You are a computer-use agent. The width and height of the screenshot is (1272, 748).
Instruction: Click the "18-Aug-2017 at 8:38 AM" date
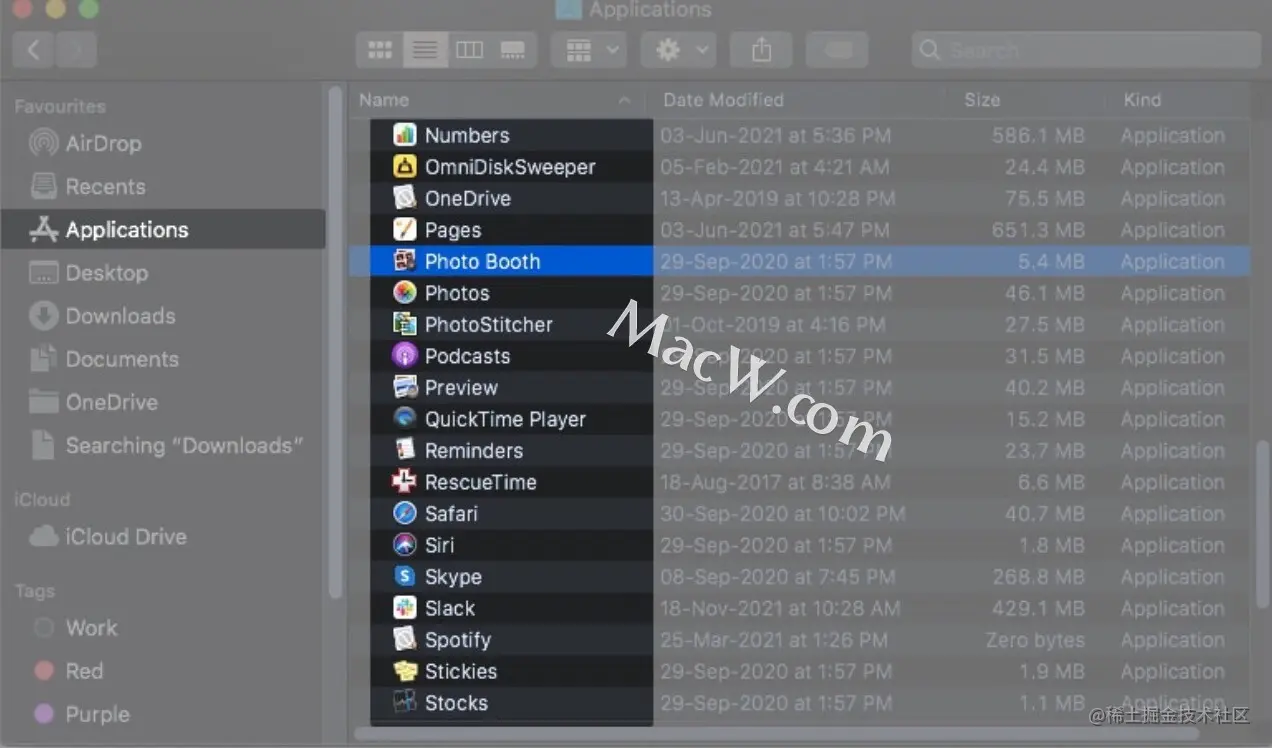[775, 482]
